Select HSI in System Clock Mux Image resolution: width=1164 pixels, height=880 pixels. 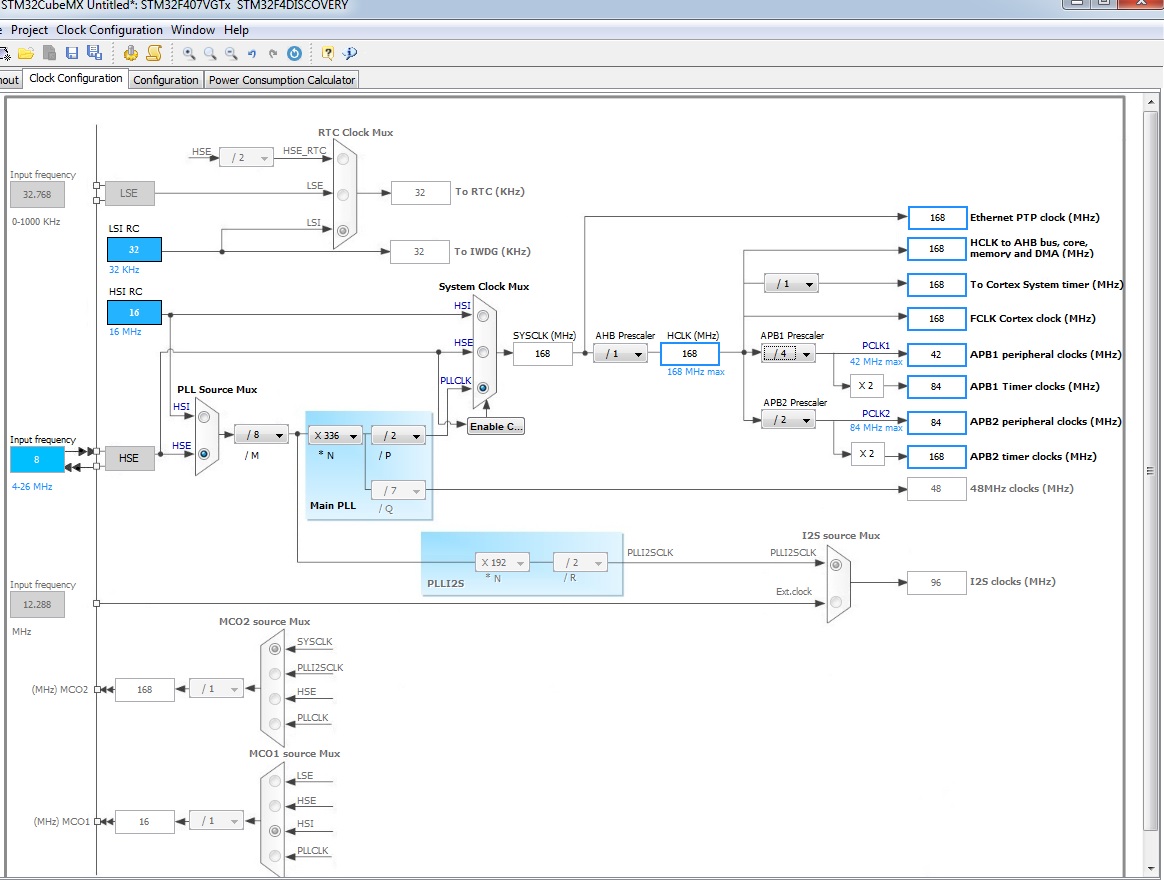[483, 316]
